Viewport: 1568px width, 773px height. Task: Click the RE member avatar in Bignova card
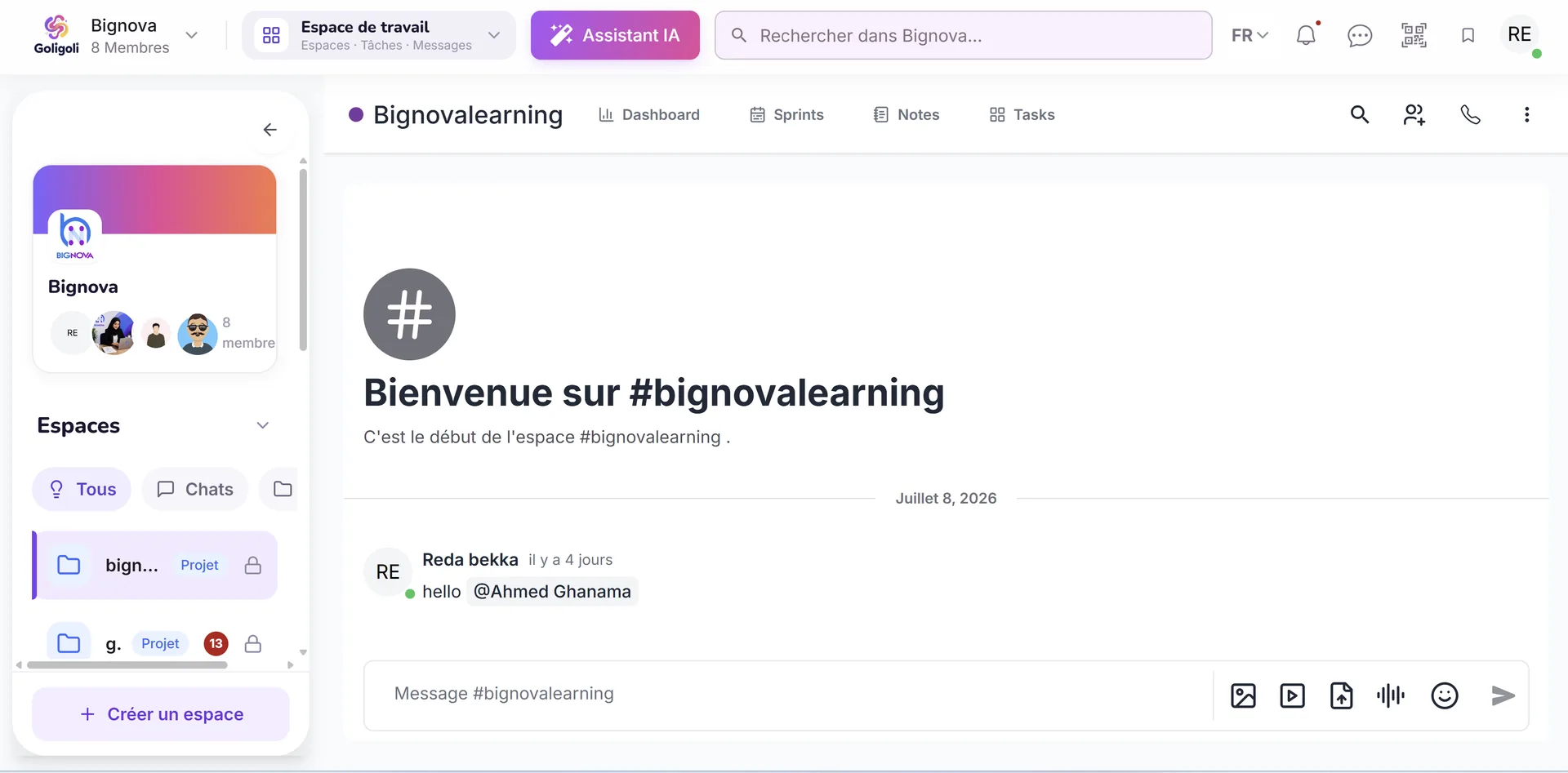pyautogui.click(x=73, y=333)
